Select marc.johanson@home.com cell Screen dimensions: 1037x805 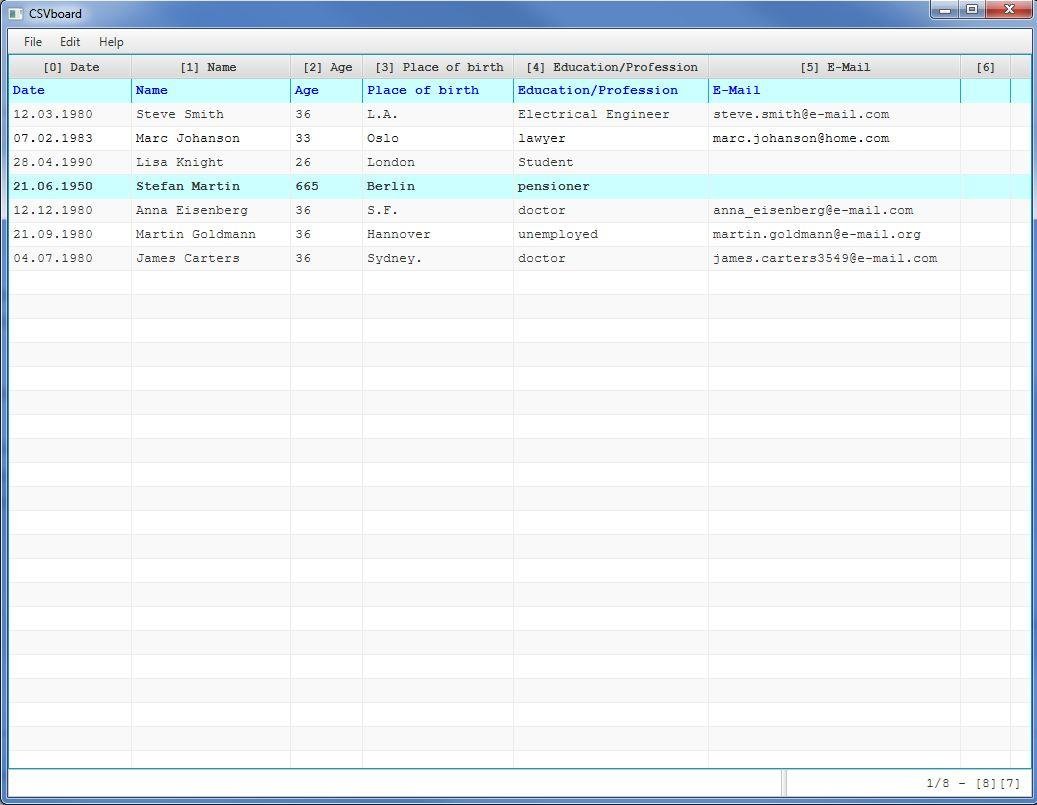point(835,138)
